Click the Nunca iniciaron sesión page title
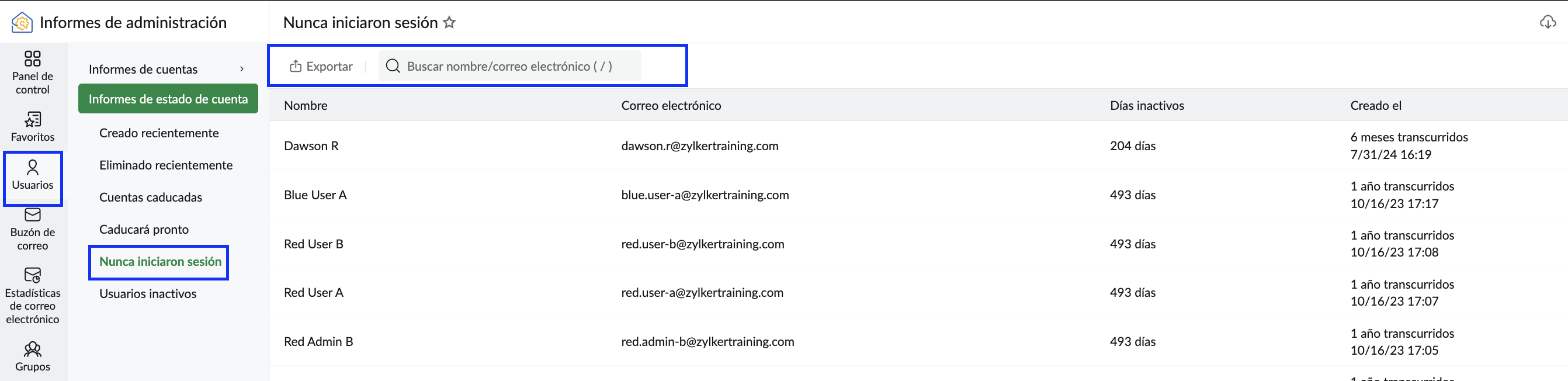The height and width of the screenshot is (381, 1568). point(360,23)
